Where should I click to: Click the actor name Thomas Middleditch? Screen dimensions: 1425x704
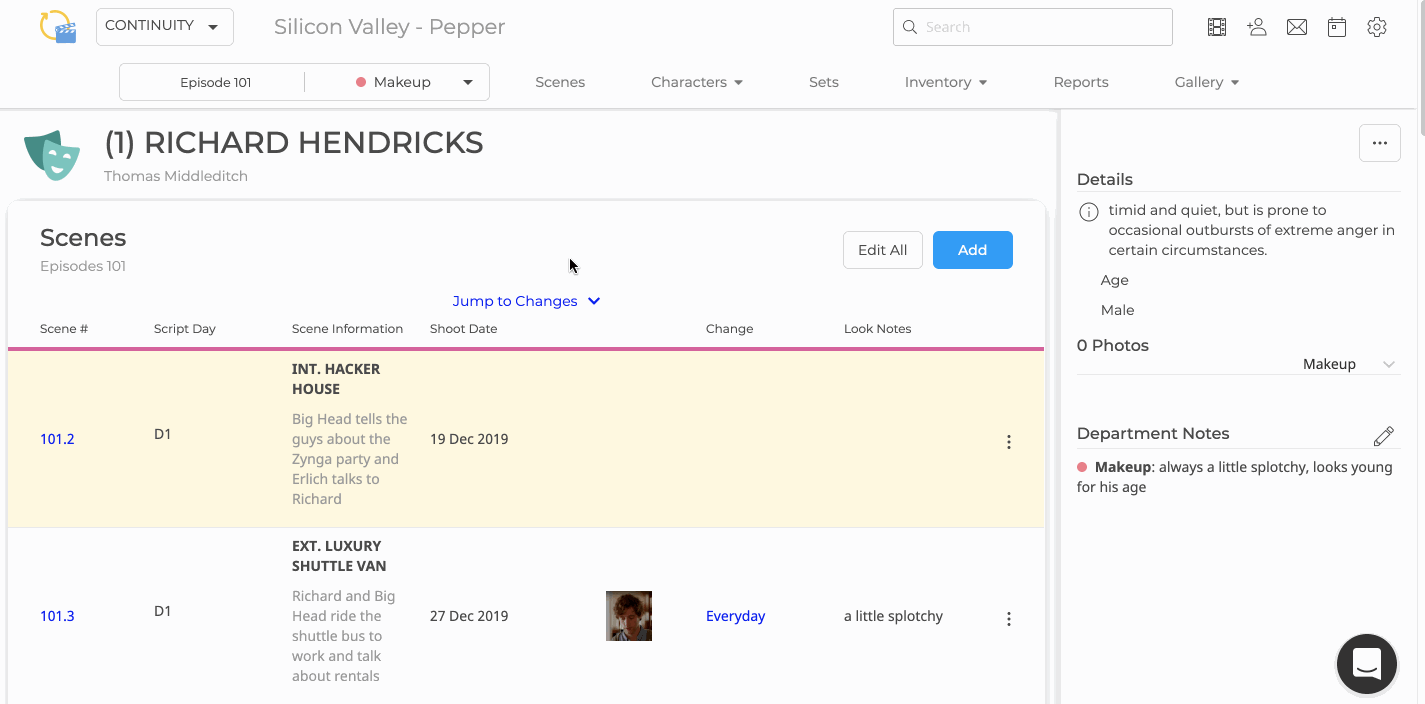pos(176,176)
